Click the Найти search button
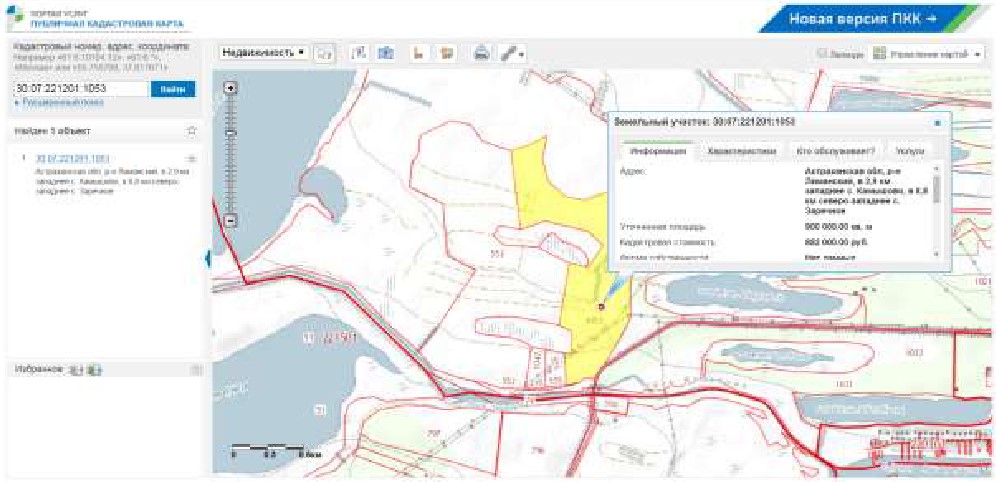Screen dimensions: 996x482 click(x=173, y=89)
